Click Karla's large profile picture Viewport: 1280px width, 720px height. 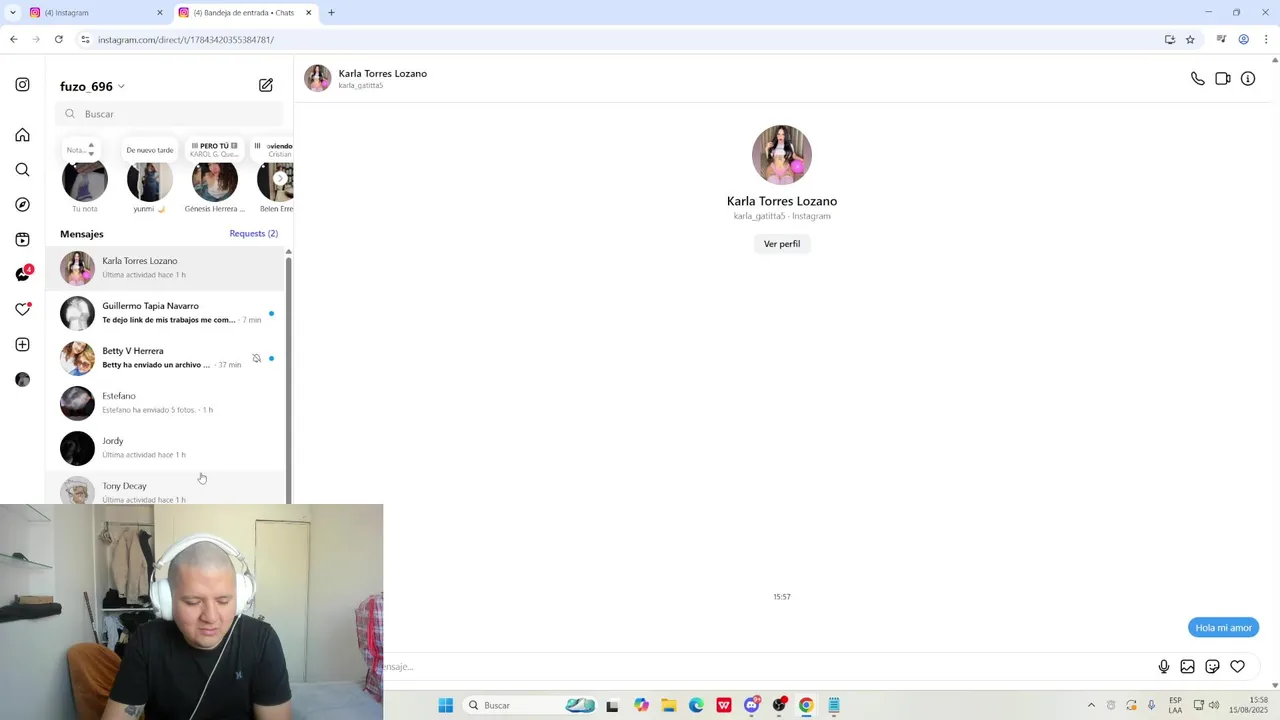(x=782, y=155)
